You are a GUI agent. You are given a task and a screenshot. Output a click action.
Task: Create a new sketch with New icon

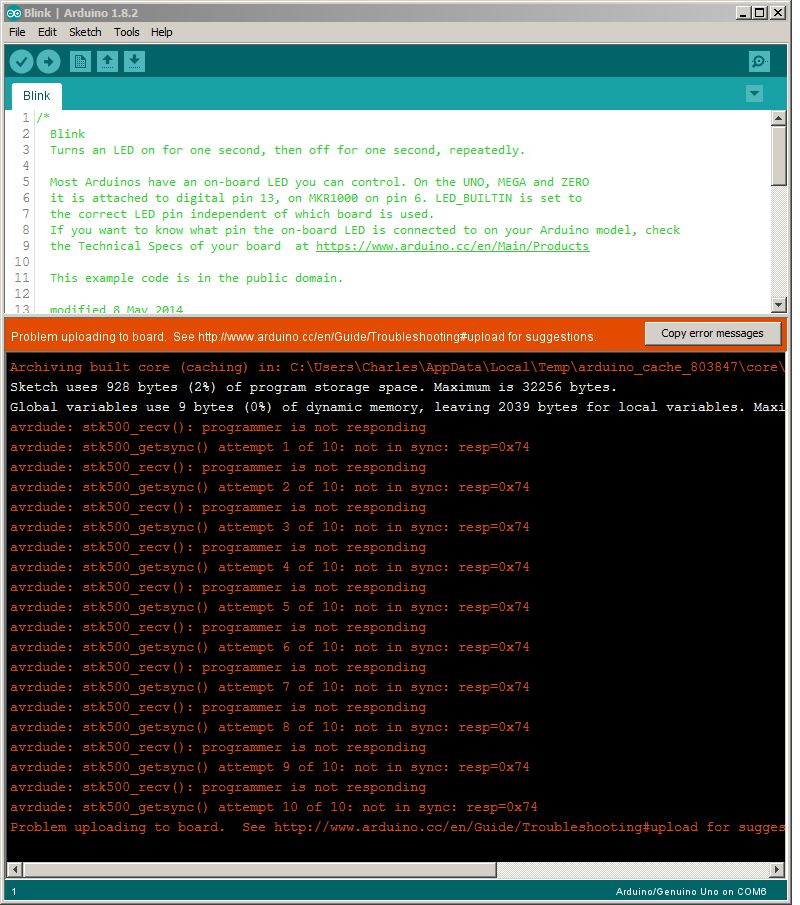[x=80, y=62]
